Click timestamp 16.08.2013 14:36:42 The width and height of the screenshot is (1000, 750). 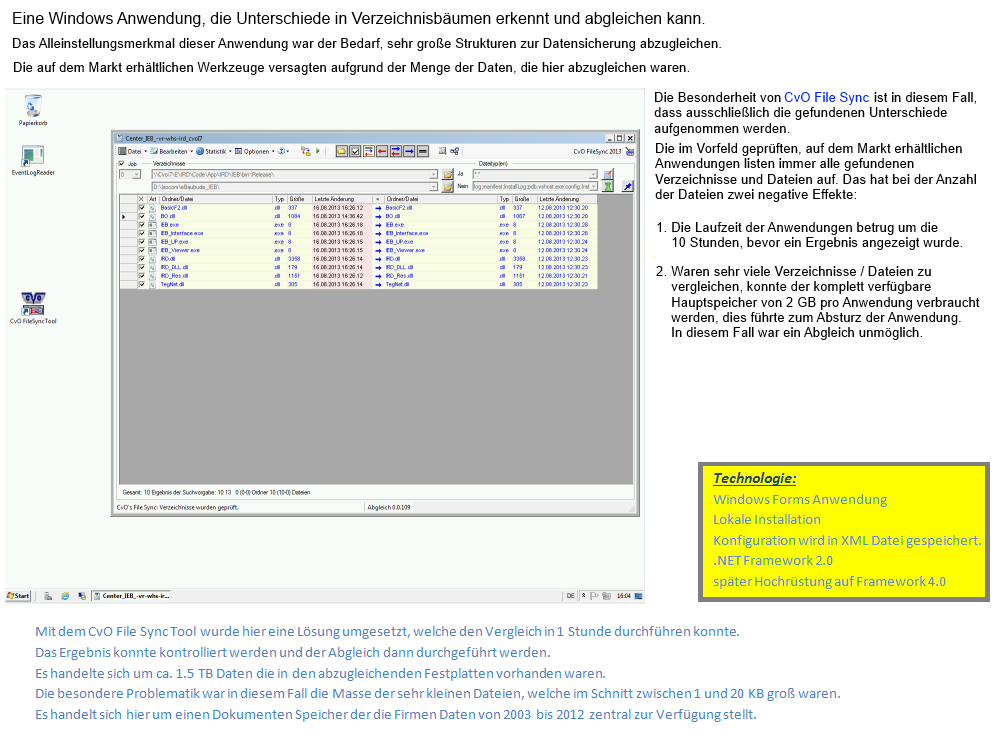(338, 216)
